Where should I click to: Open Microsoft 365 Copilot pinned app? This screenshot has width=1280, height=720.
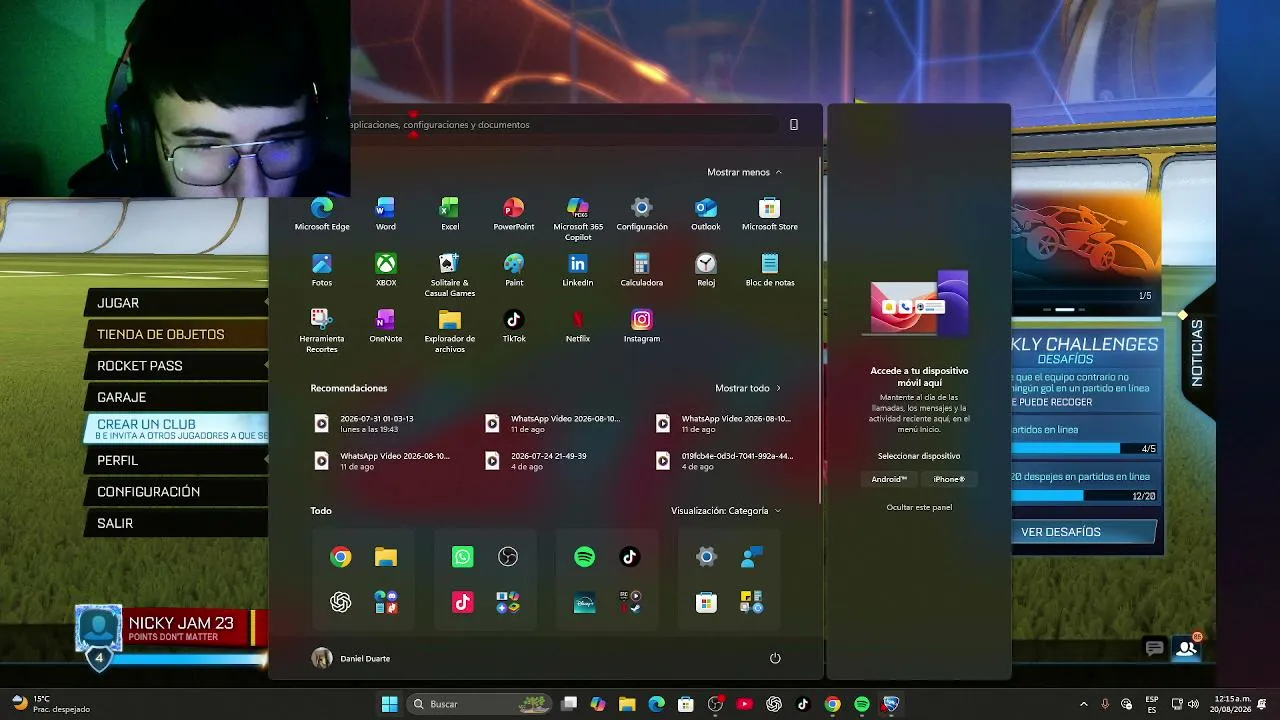[578, 219]
